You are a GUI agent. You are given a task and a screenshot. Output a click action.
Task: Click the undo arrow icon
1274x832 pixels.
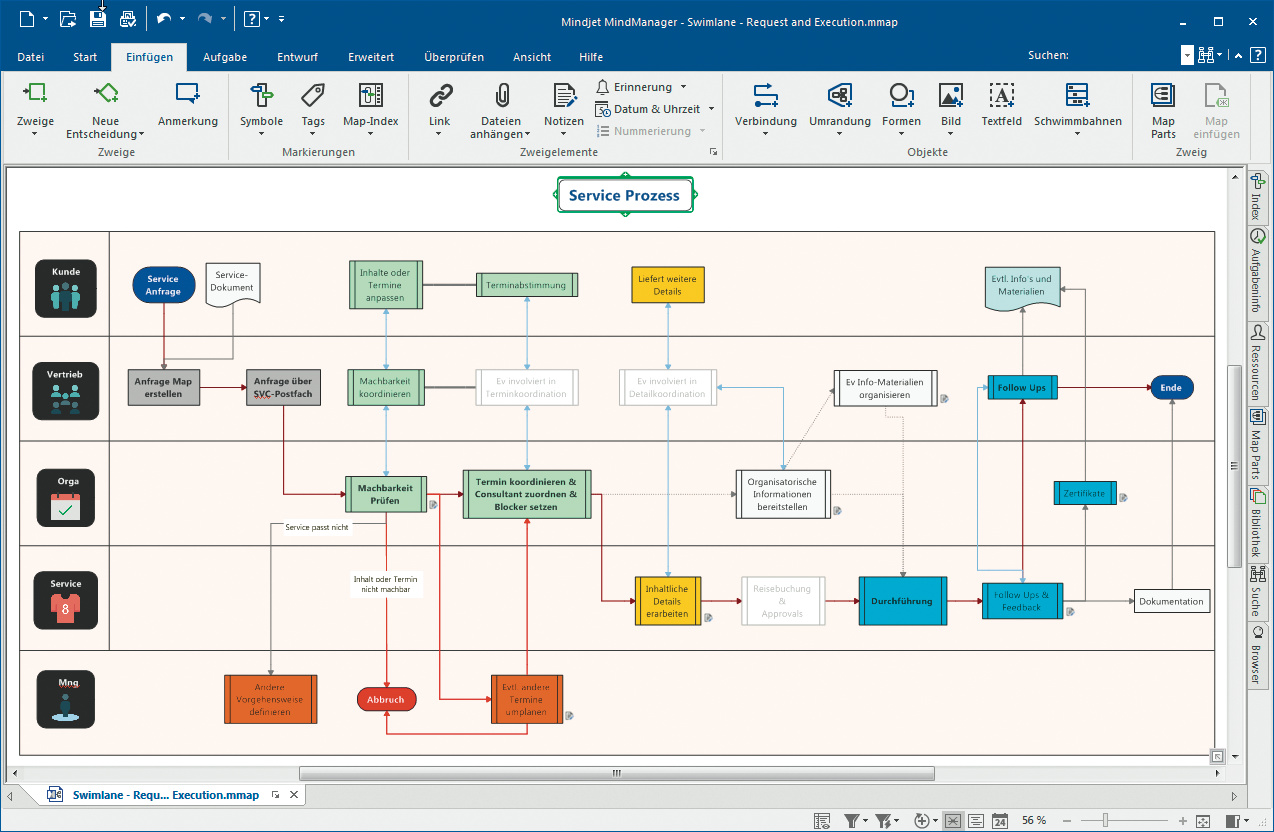tap(164, 19)
